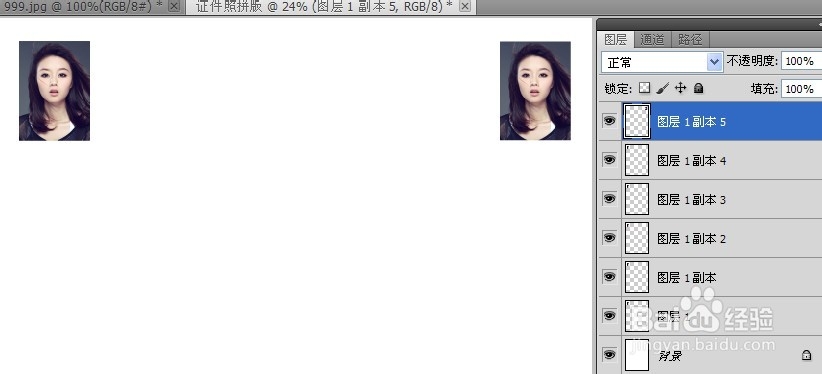Viewport: 822px width, 374px height.
Task: Hide layer 图层 1 副本 4
Action: click(x=609, y=160)
